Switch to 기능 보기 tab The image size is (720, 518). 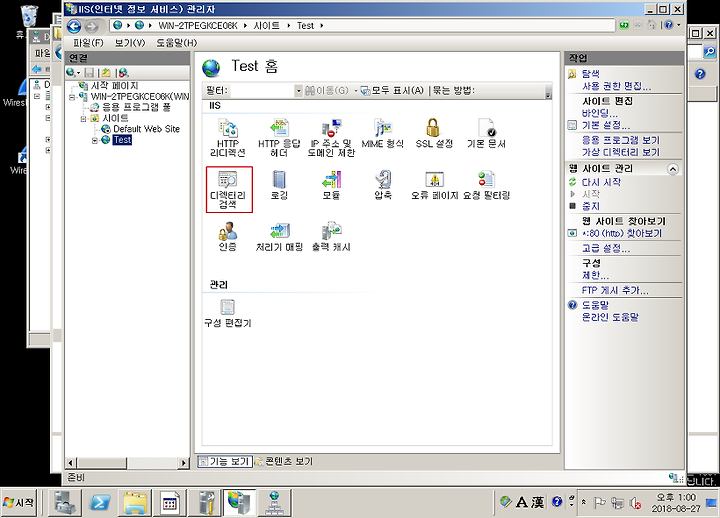click(x=225, y=461)
